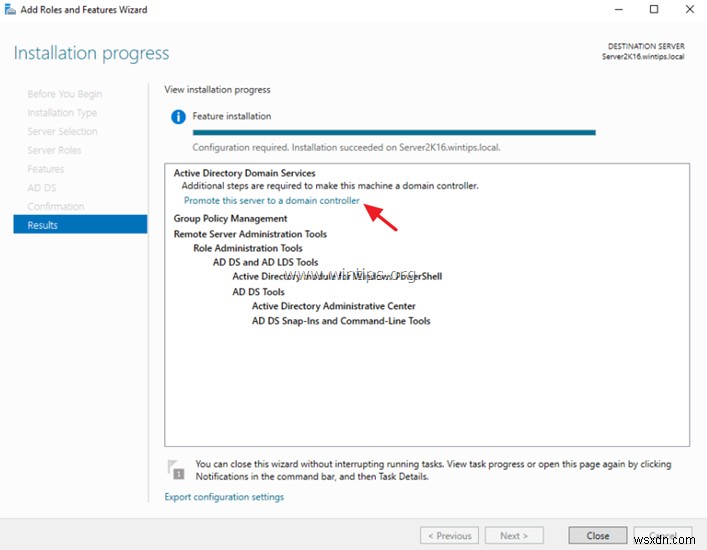The height and width of the screenshot is (550, 707).
Task: Click the disabled Previous button
Action: tap(449, 536)
